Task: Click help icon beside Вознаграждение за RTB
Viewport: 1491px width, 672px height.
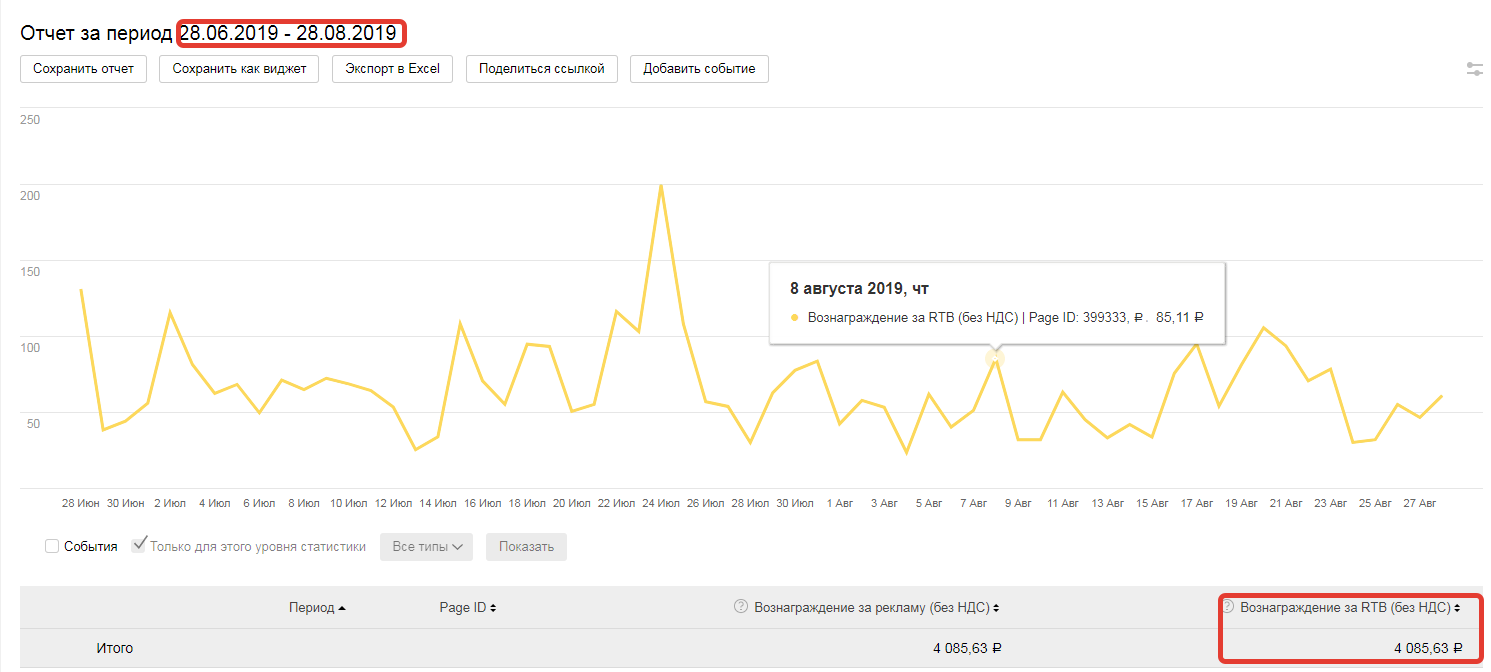Action: pos(1228,606)
